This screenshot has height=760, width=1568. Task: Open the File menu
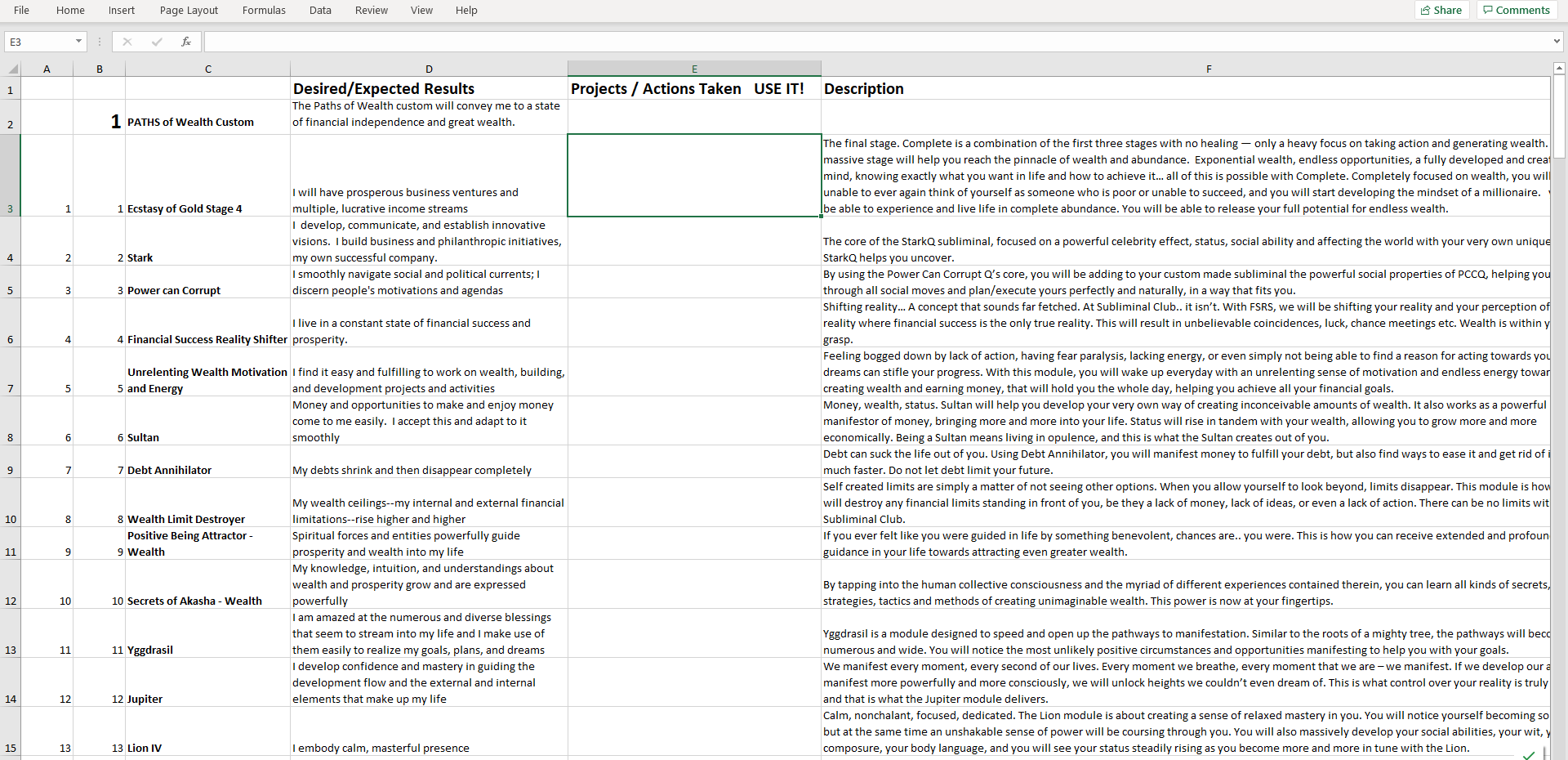tap(21, 10)
